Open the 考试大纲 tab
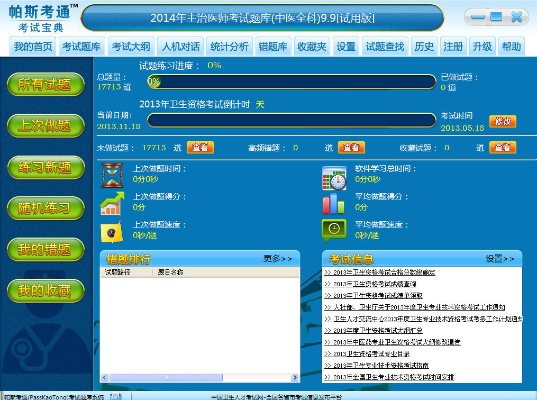 coord(131,46)
